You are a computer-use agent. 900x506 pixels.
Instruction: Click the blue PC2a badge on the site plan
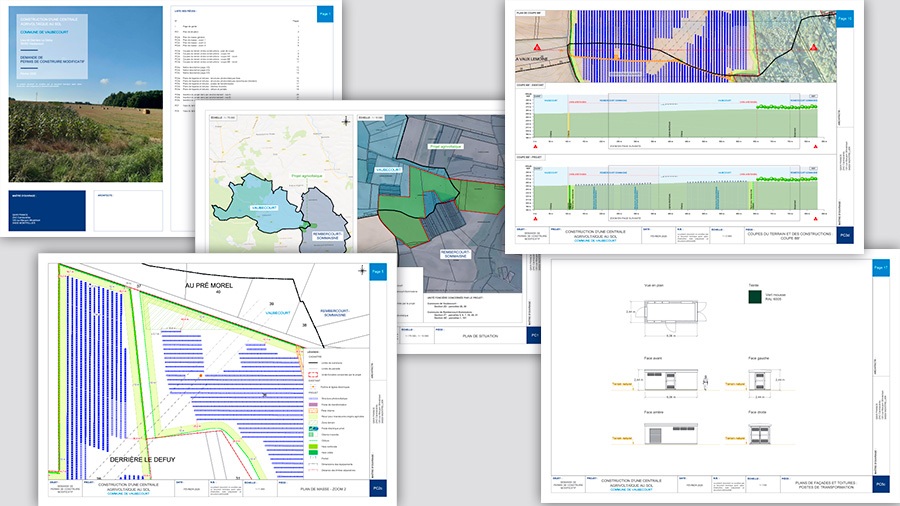click(377, 488)
